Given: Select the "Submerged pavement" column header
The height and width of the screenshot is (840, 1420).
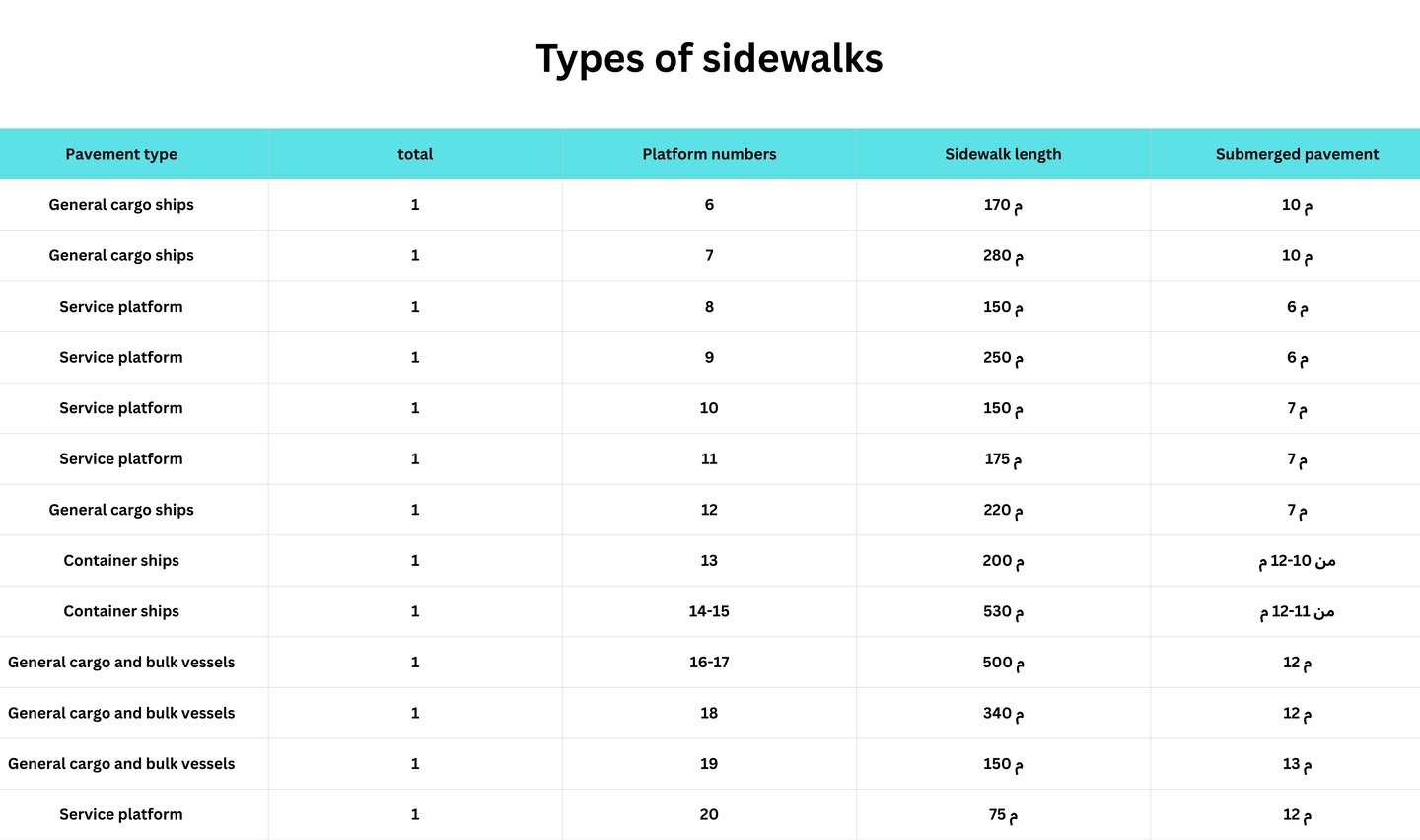Looking at the screenshot, I should (1297, 154).
